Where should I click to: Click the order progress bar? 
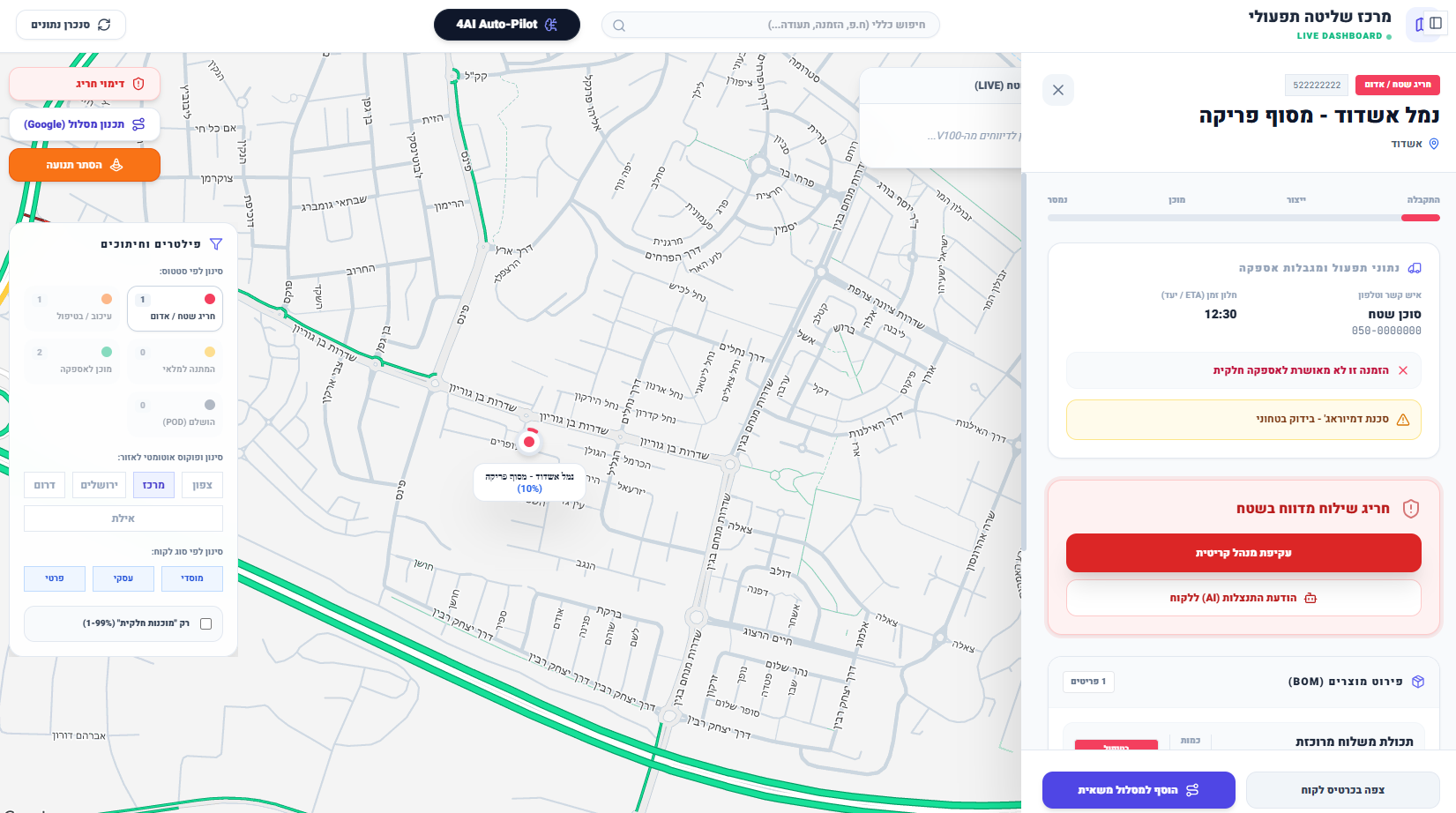click(x=1243, y=218)
